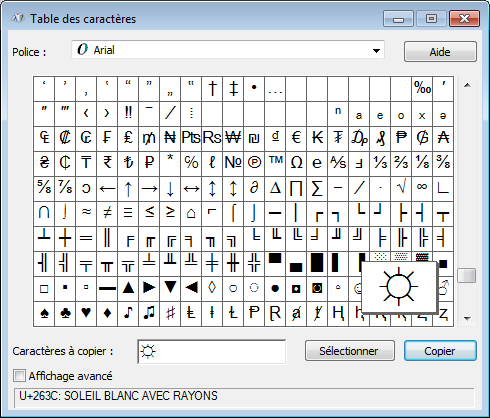490x418 pixels.
Task: Enable the Affichage avancé checkbox
Action: 19,376
